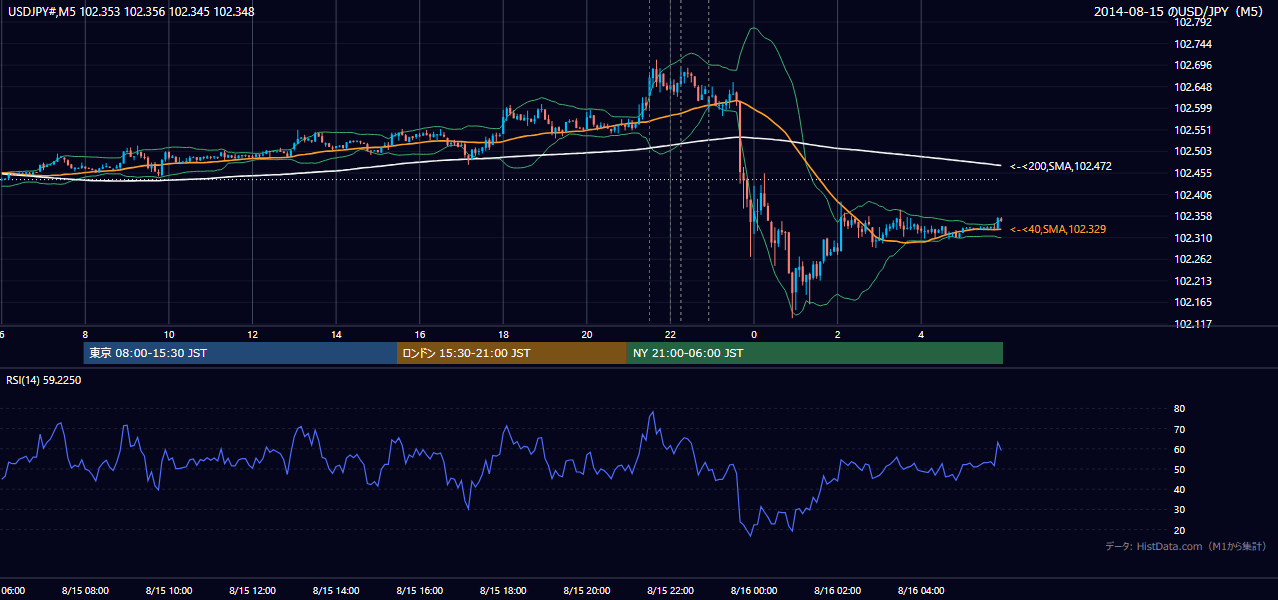1278x600 pixels.
Task: Click the RSI 80 level label
Action: click(x=1179, y=409)
